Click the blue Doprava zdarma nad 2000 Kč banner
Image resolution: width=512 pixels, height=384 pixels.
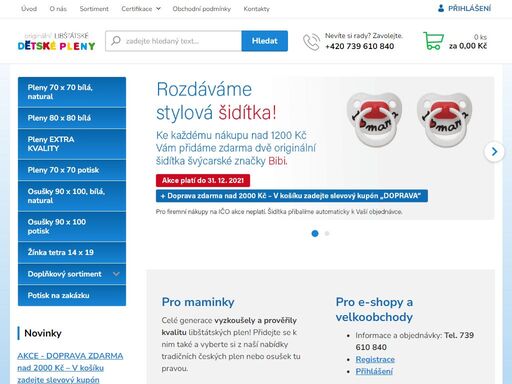292,196
